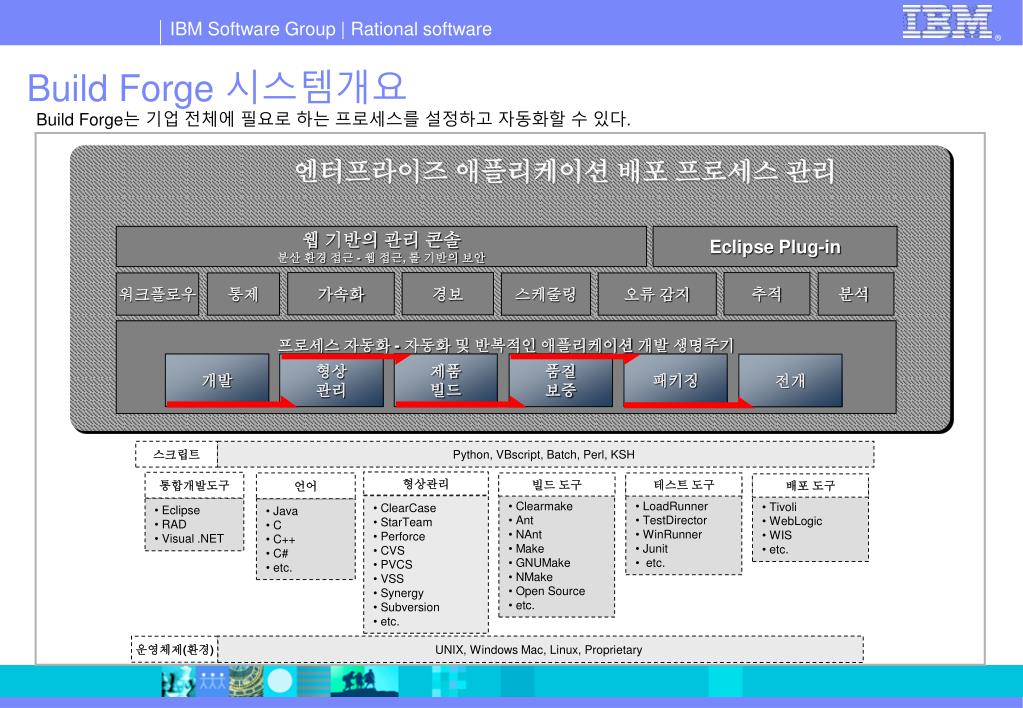Click the 'Clearmake' list entry
Screen dimensions: 1023x708
tap(544, 506)
